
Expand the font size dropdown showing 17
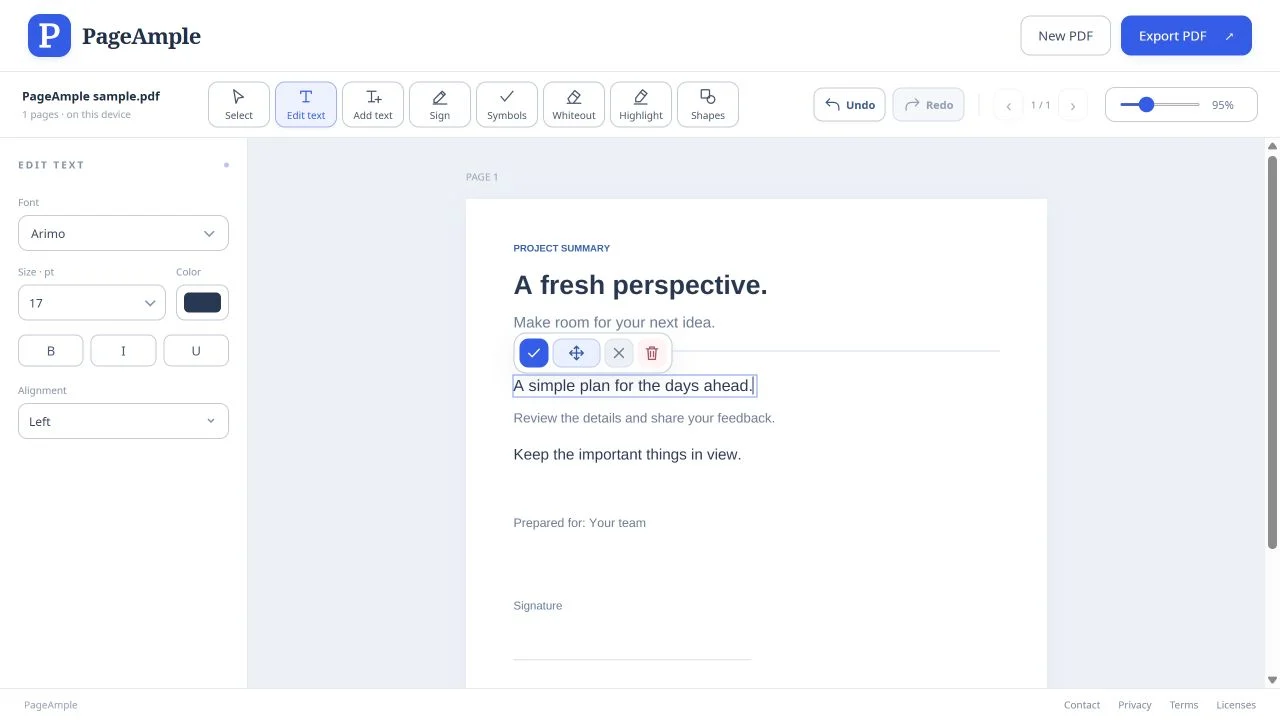tap(92, 303)
